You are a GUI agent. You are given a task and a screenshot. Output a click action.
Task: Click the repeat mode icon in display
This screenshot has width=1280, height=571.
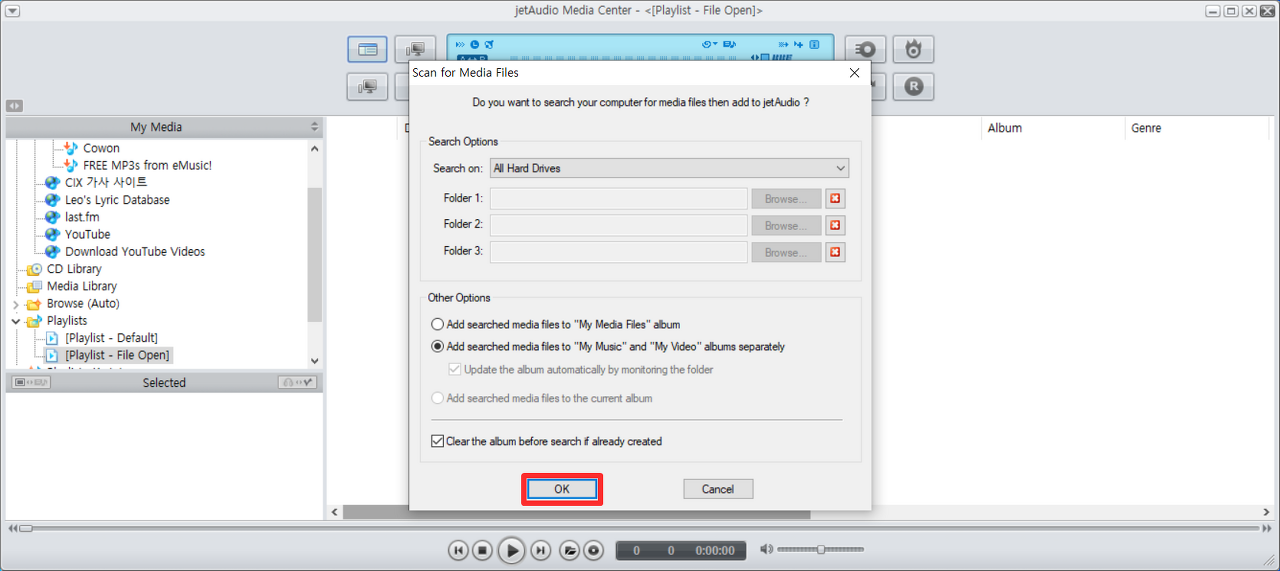pyautogui.click(x=709, y=45)
